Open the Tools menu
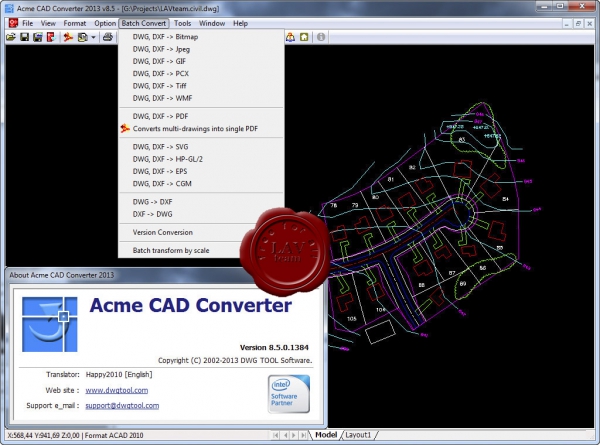600x445 pixels. click(183, 23)
